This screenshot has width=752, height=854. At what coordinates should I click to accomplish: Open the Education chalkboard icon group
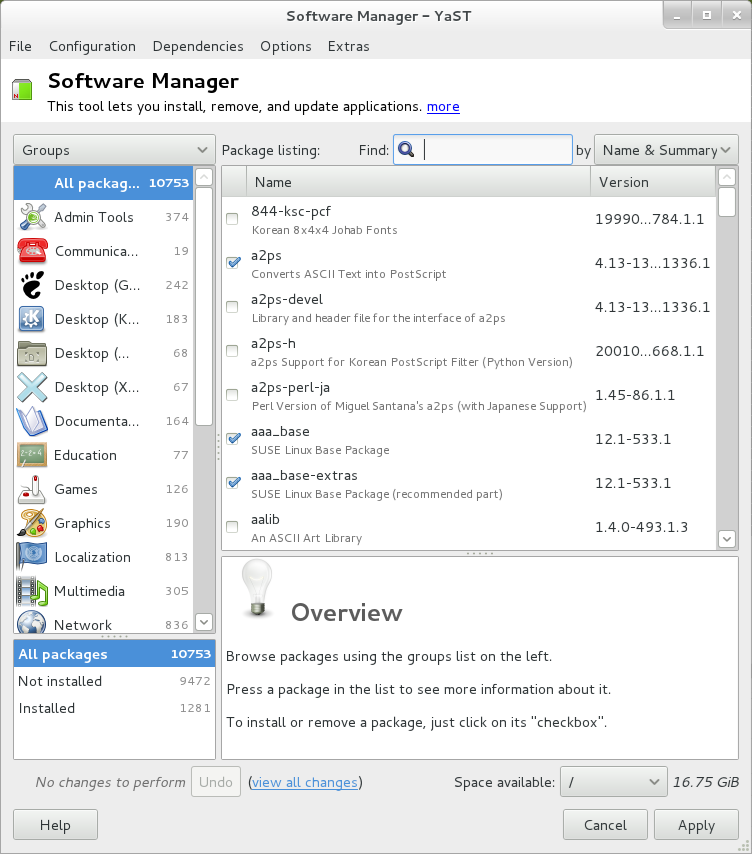[32, 455]
